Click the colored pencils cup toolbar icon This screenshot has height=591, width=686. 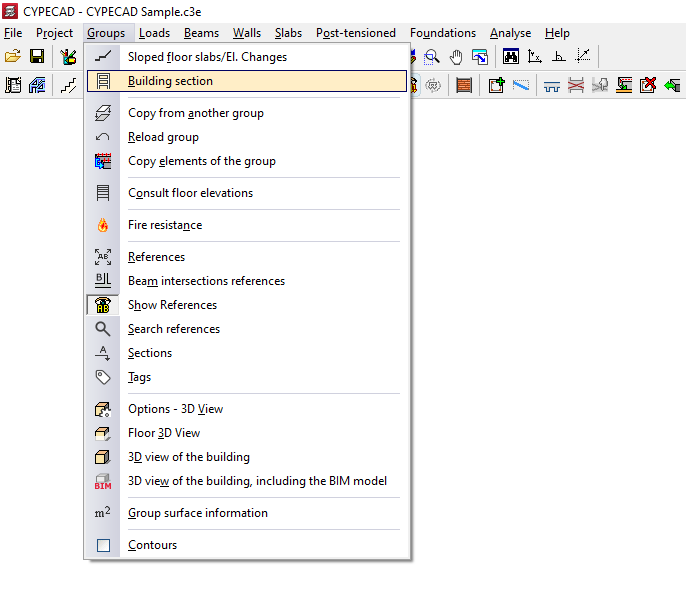coord(68,56)
